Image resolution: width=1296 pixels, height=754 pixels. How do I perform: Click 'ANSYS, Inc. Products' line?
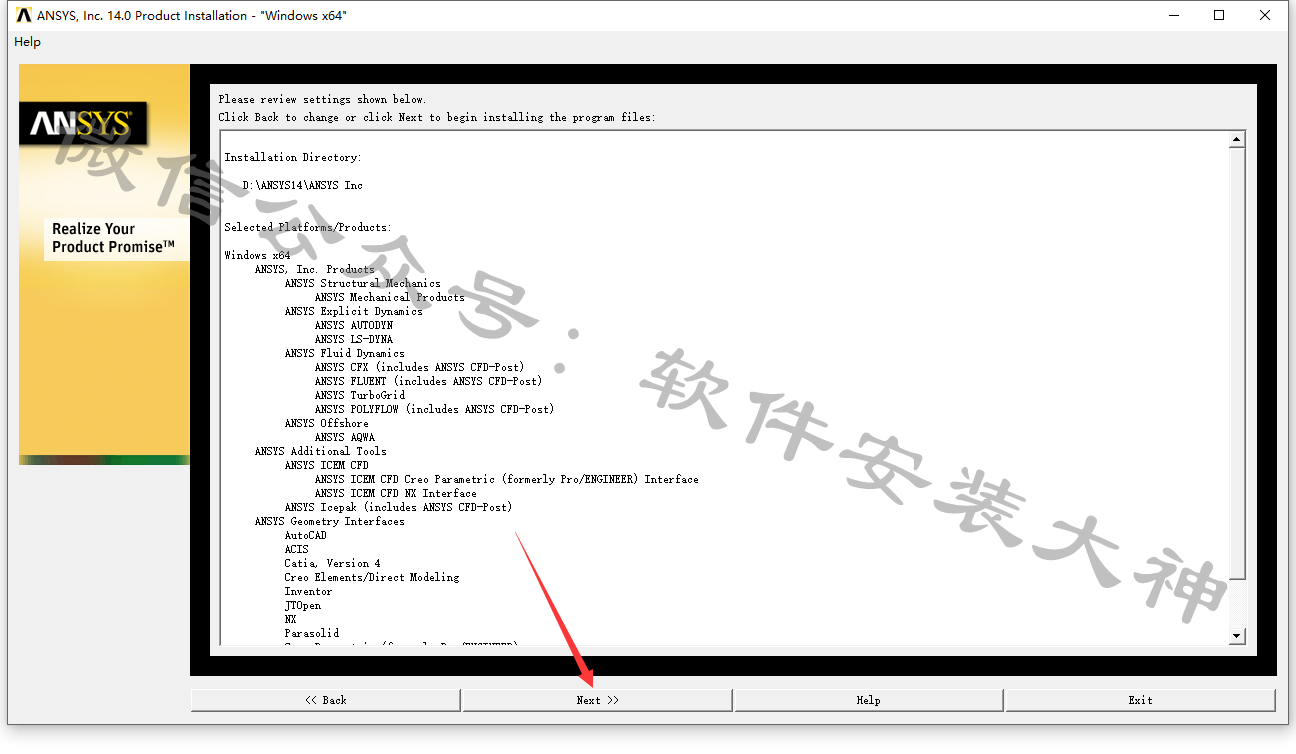coord(314,269)
